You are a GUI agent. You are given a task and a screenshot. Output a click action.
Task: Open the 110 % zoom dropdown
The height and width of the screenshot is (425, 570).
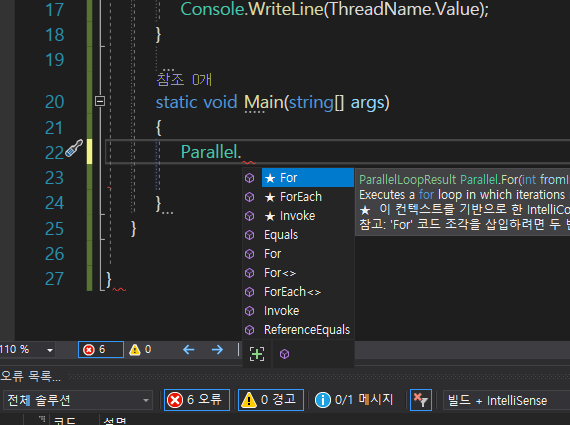click(x=50, y=350)
